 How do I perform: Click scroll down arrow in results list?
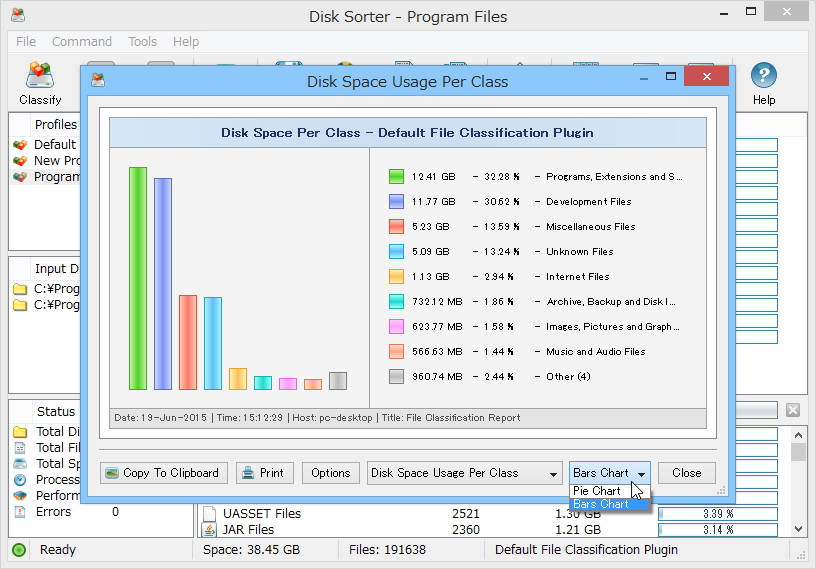coord(798,529)
